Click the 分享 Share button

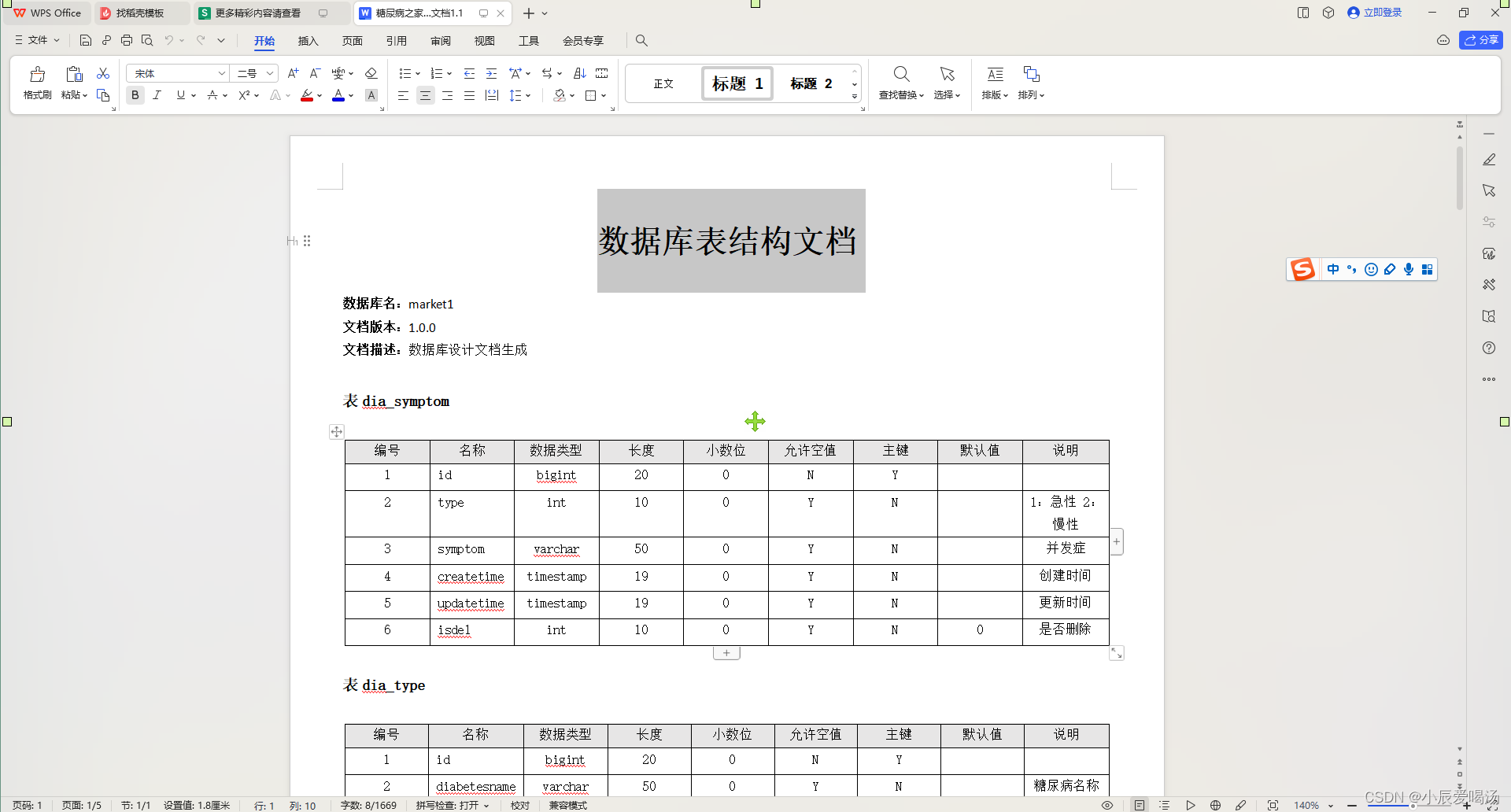(1481, 40)
